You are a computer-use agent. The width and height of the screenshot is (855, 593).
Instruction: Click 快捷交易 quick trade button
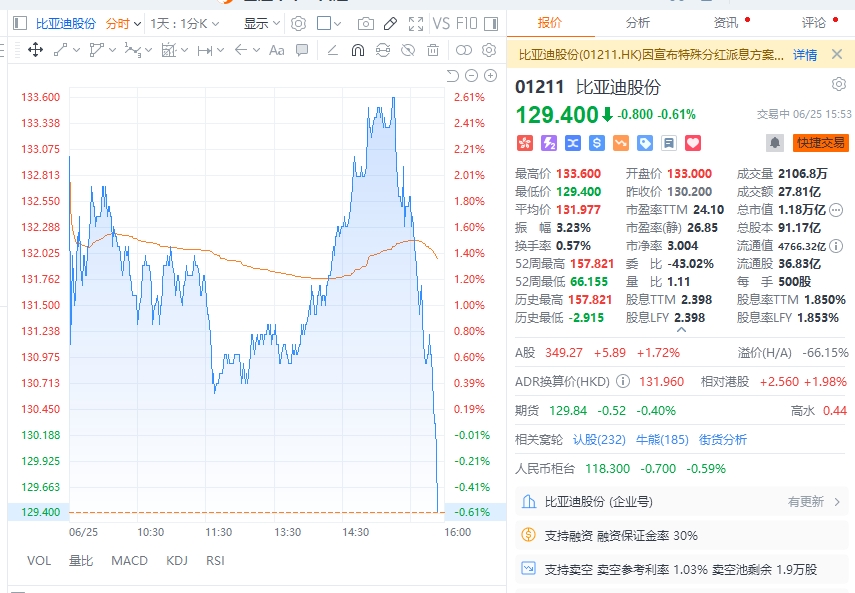click(x=821, y=143)
